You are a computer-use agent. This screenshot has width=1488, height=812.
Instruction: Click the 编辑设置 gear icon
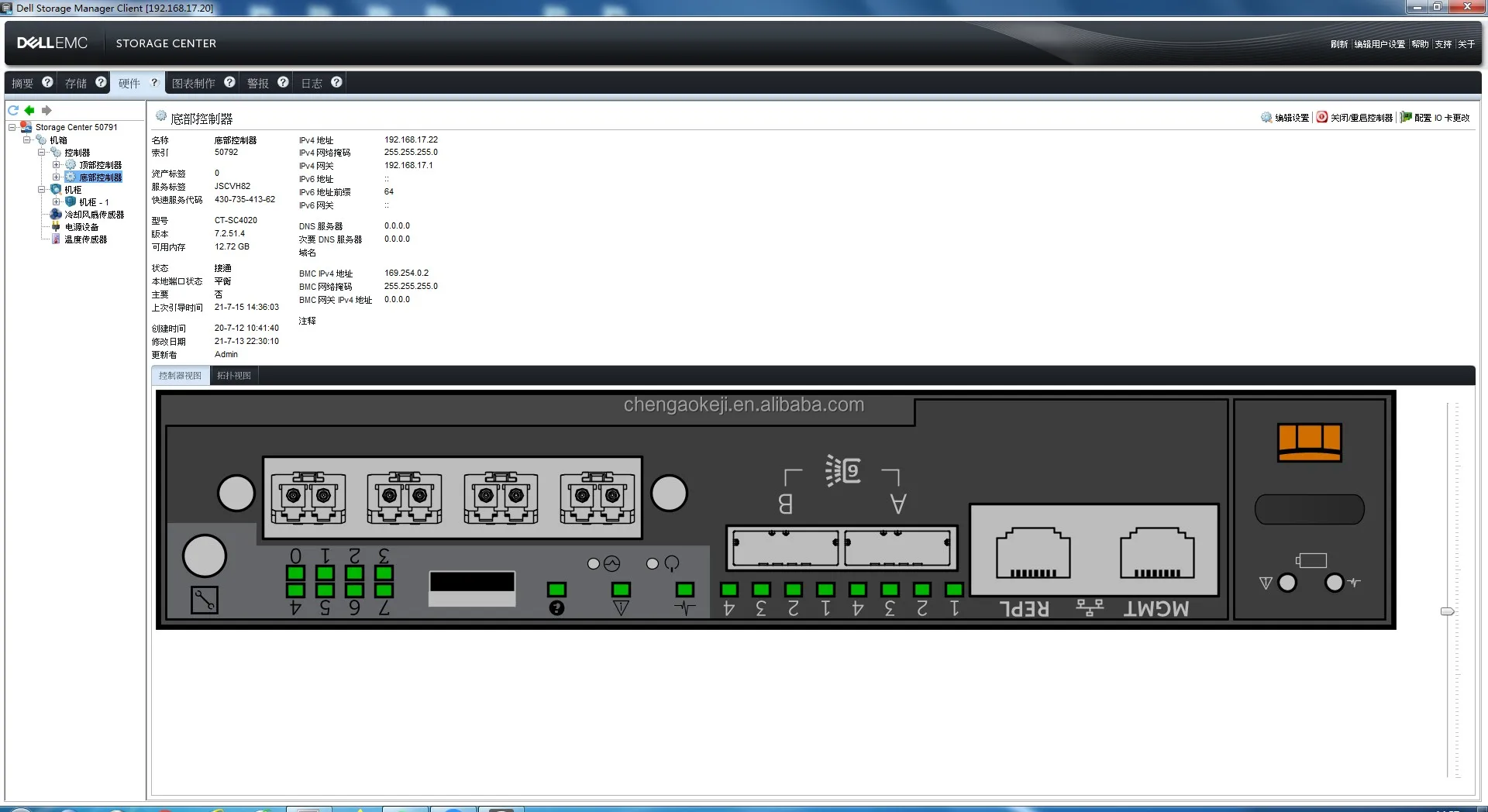coord(1266,117)
